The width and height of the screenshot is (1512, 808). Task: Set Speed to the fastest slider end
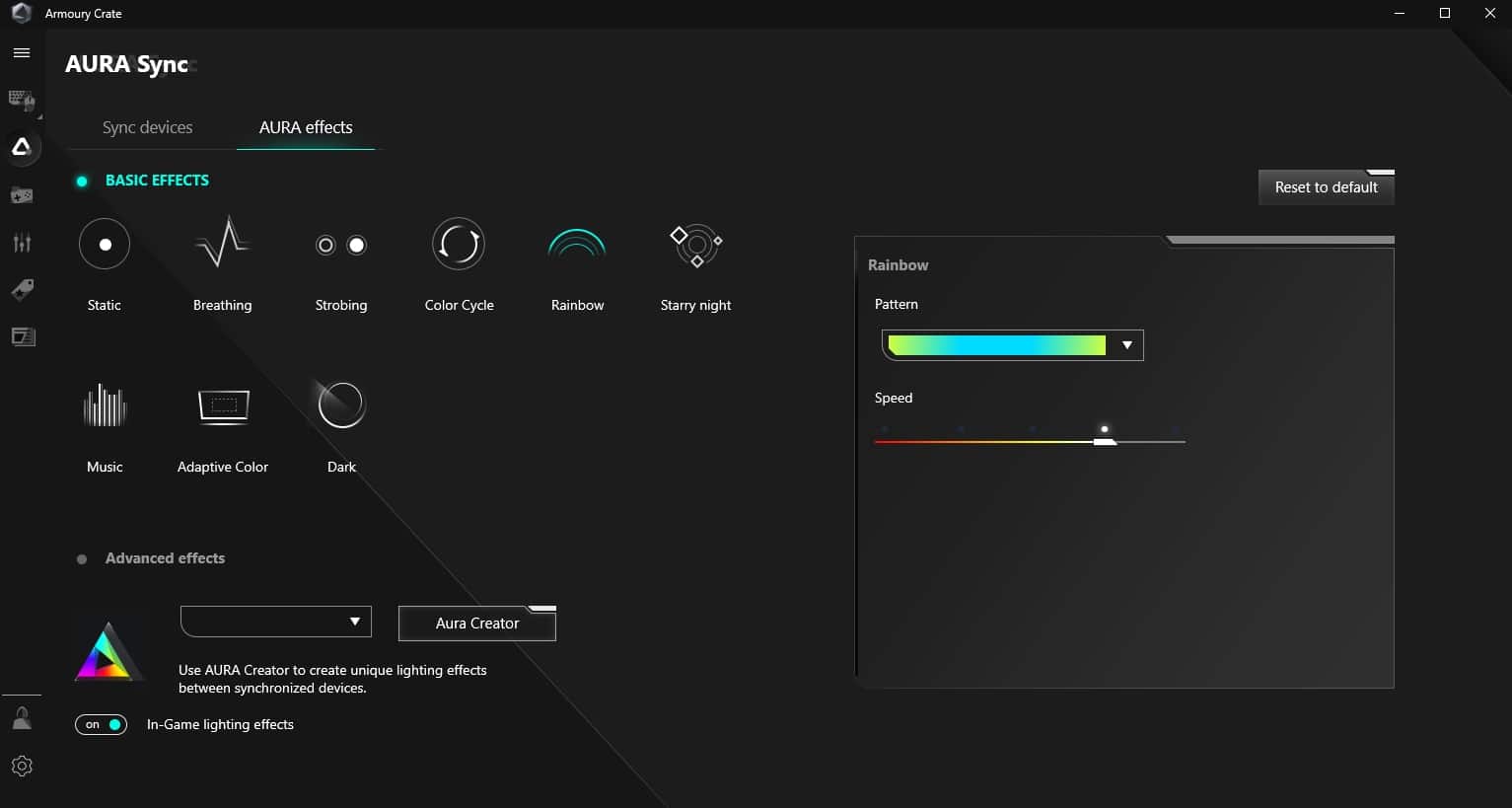pyautogui.click(x=1178, y=429)
